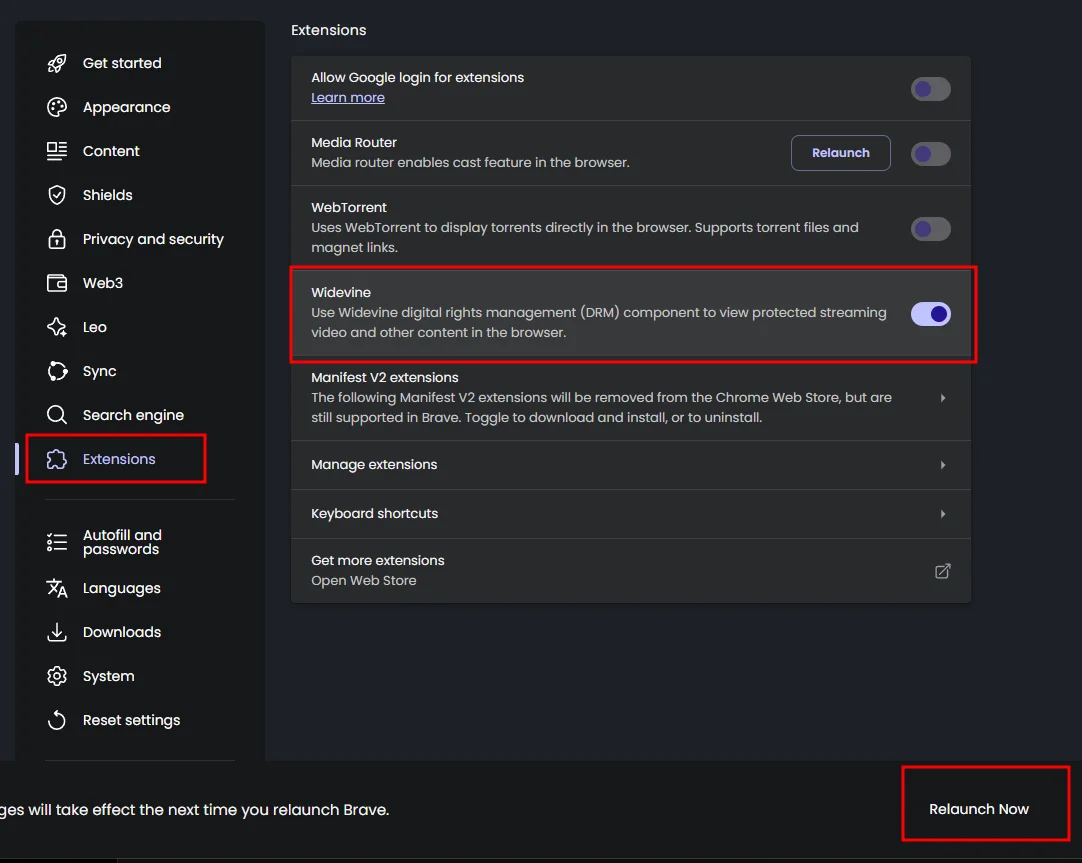Screen dimensions: 1082x863
Task: Click the gear icon for System
Action: 57,676
